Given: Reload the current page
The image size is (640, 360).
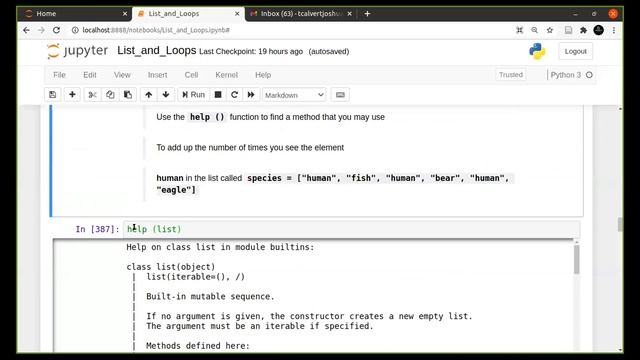Looking at the screenshot, I should point(56,30).
